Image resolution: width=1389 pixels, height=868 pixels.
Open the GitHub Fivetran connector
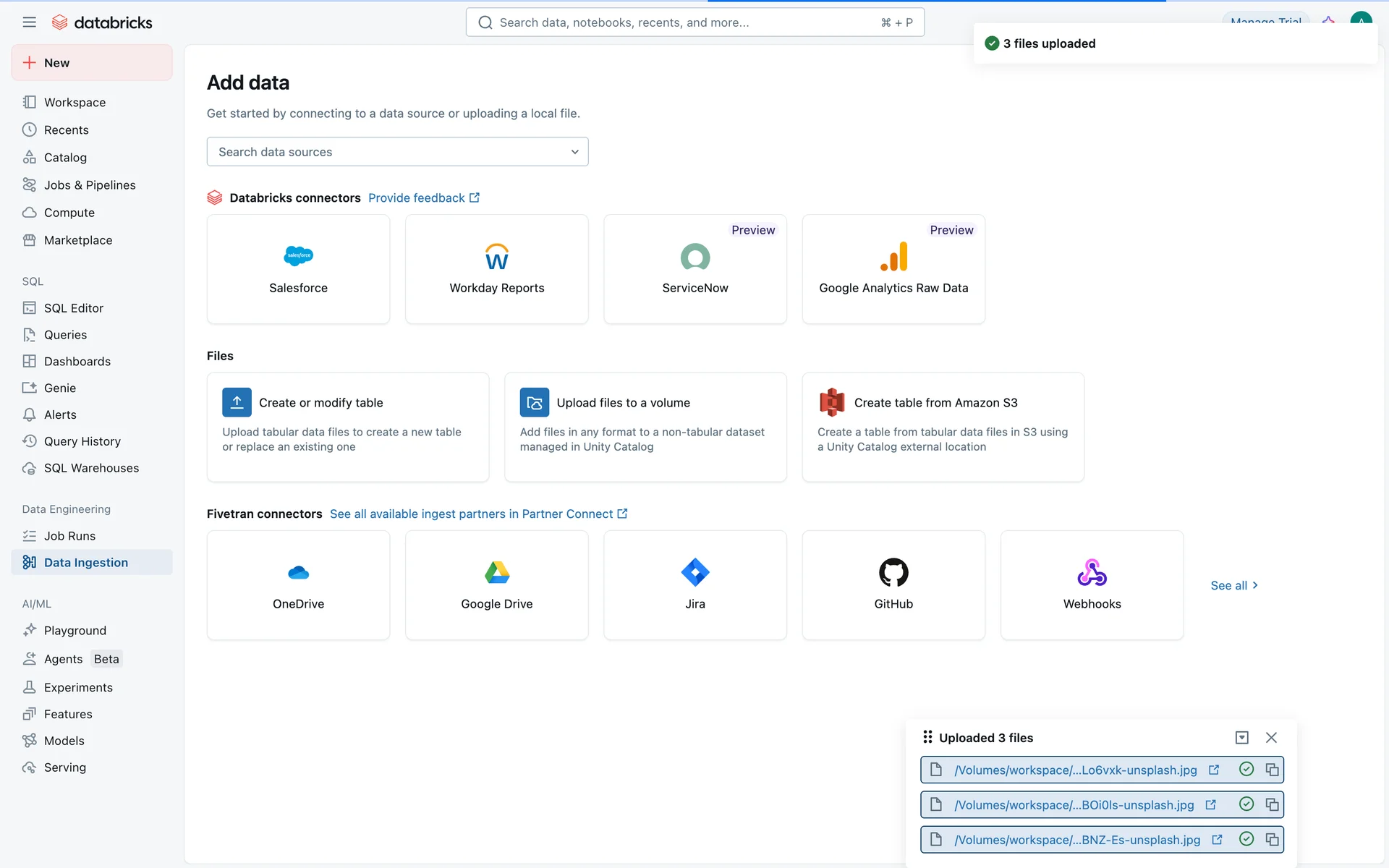click(x=893, y=584)
